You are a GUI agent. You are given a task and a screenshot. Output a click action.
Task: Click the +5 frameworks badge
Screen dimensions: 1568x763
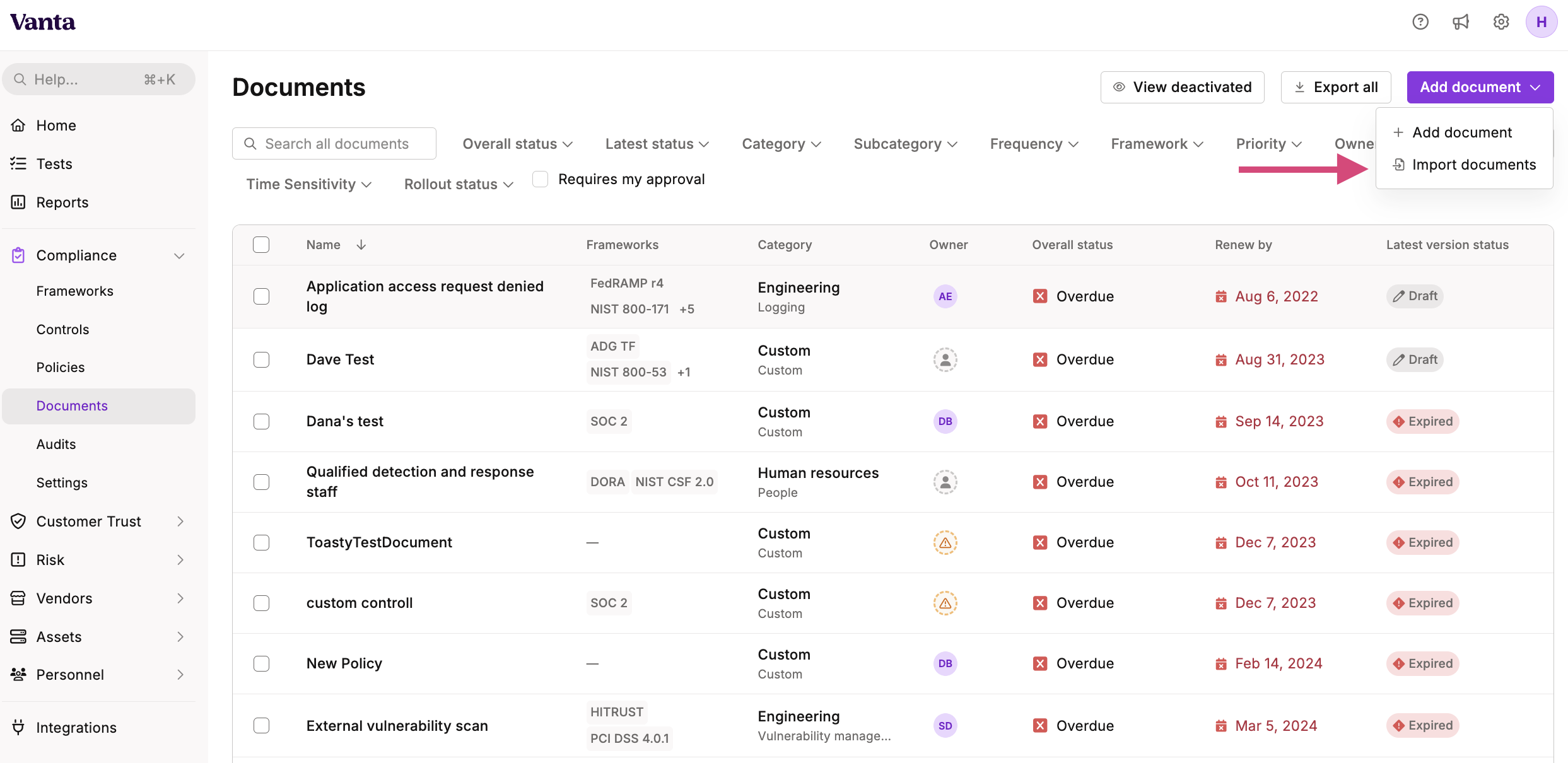(x=687, y=309)
